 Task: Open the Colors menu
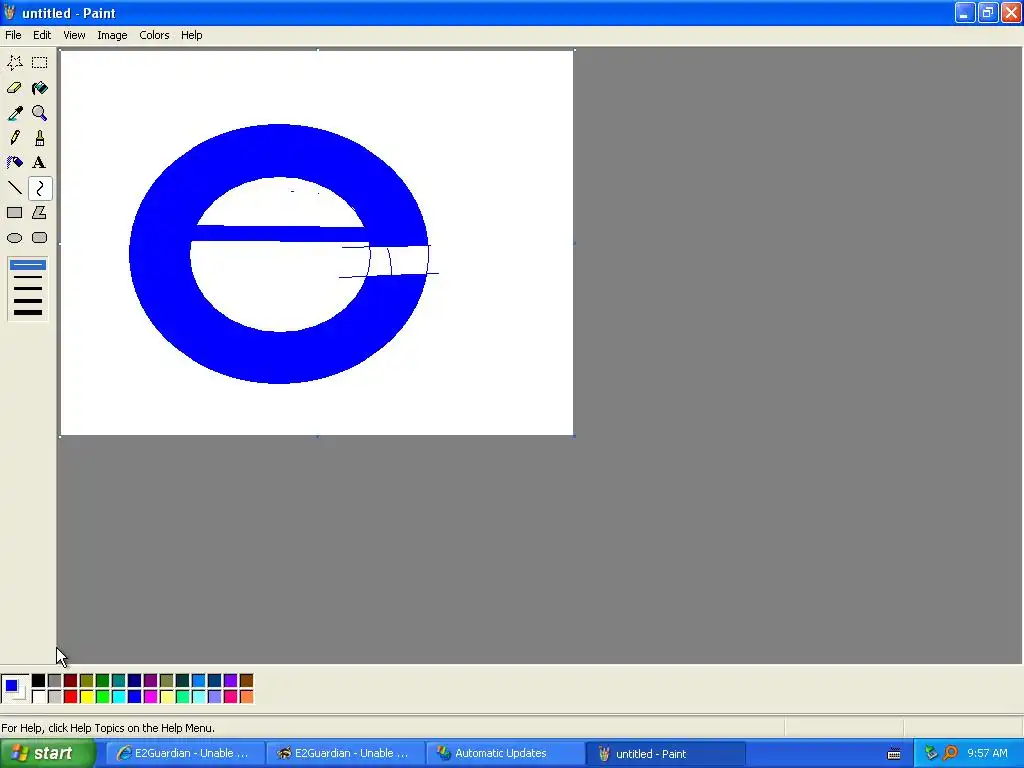[x=154, y=35]
